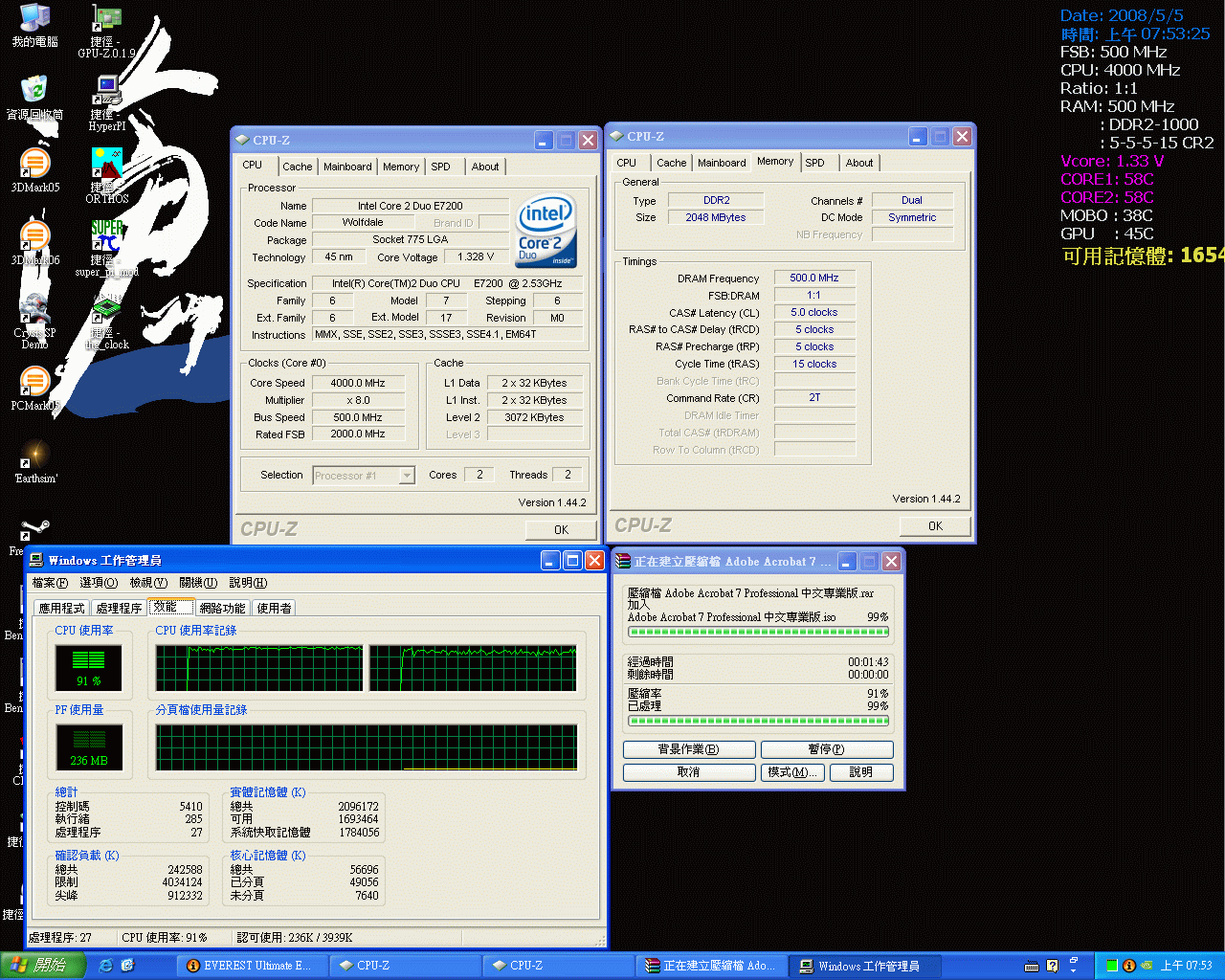This screenshot has height=980, width=1225.
Task: Click the orange EVEREST info tray icon
Action: point(1128,966)
